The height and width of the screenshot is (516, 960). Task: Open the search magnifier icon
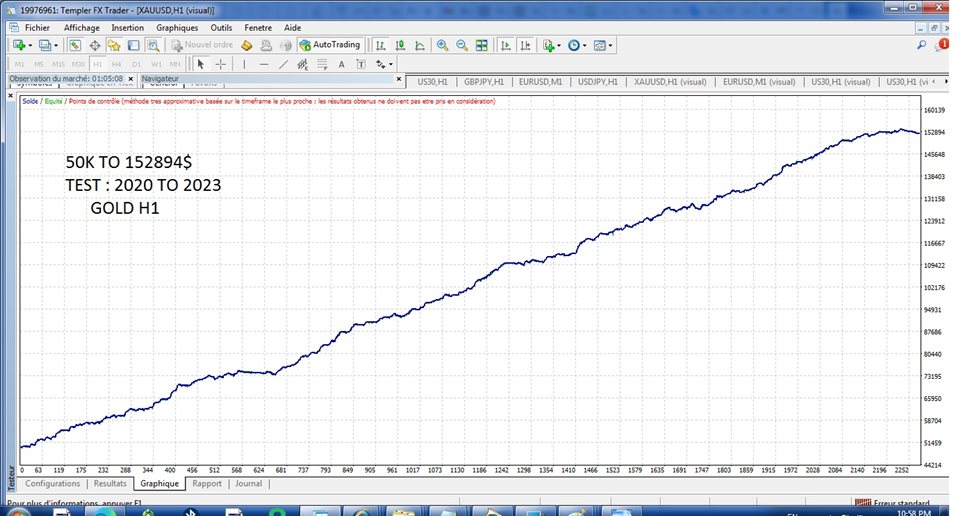(921, 45)
